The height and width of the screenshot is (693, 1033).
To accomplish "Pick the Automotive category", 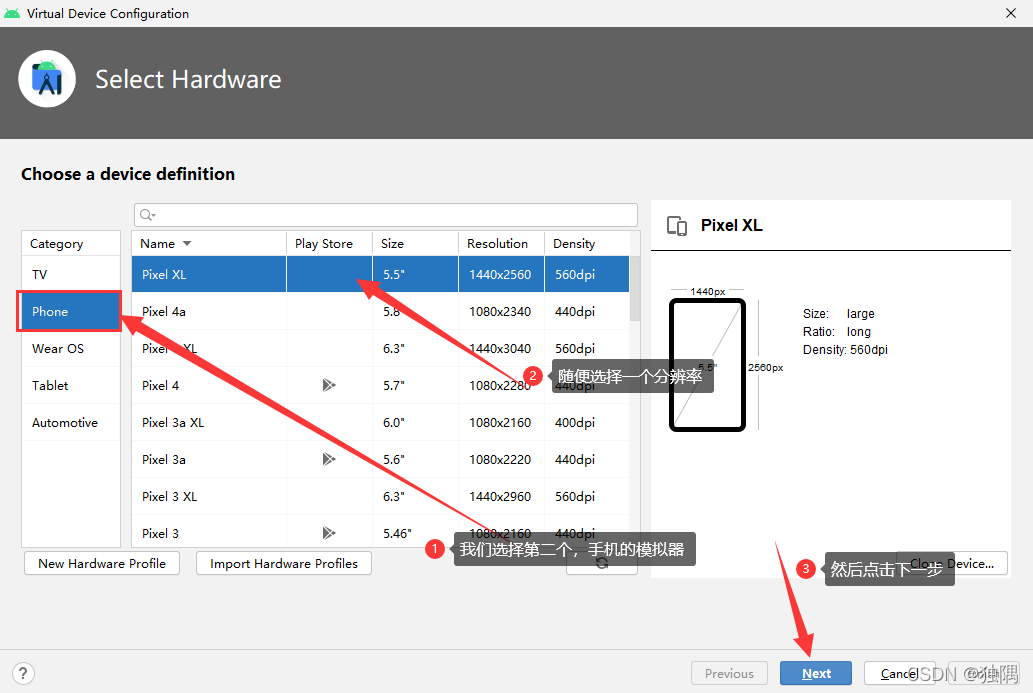I will [x=71, y=422].
